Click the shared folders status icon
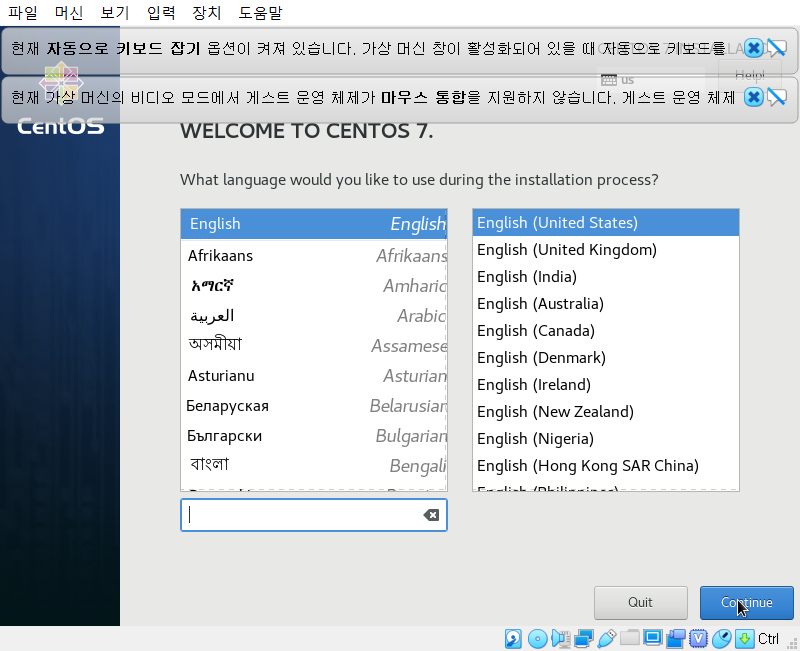The image size is (800, 651). pos(630,638)
